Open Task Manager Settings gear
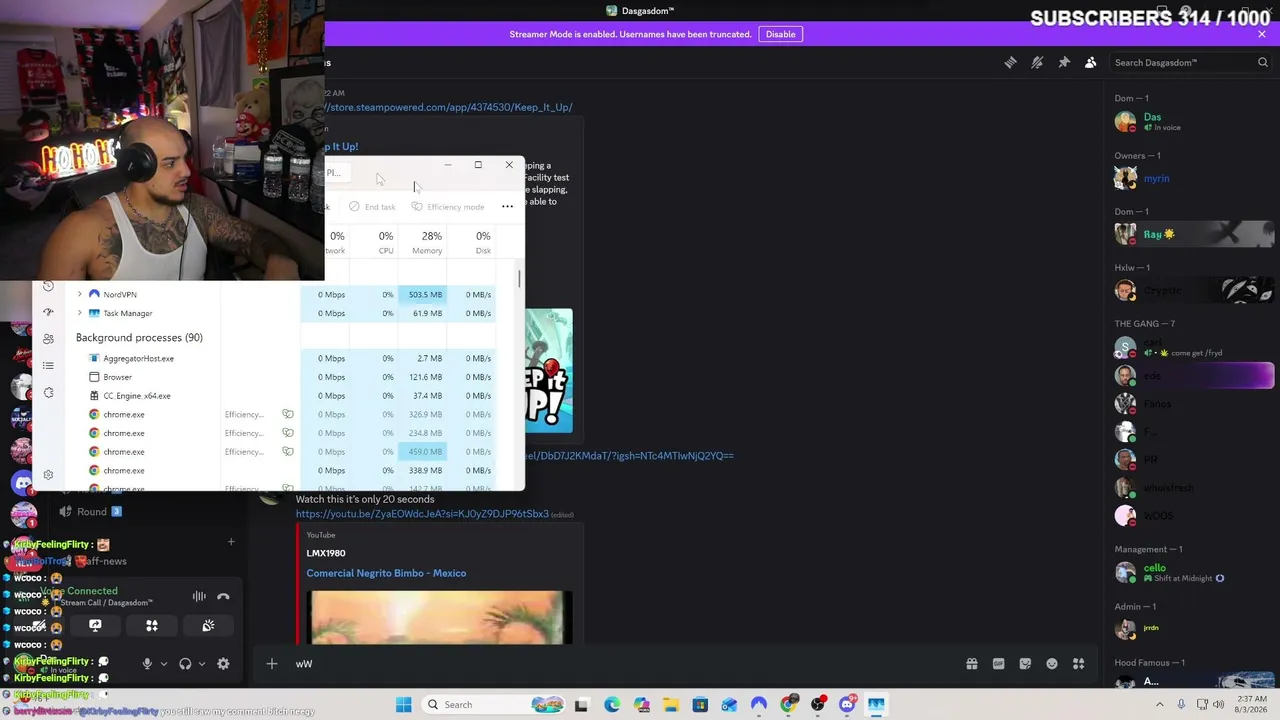The width and height of the screenshot is (1280, 720). click(x=48, y=474)
